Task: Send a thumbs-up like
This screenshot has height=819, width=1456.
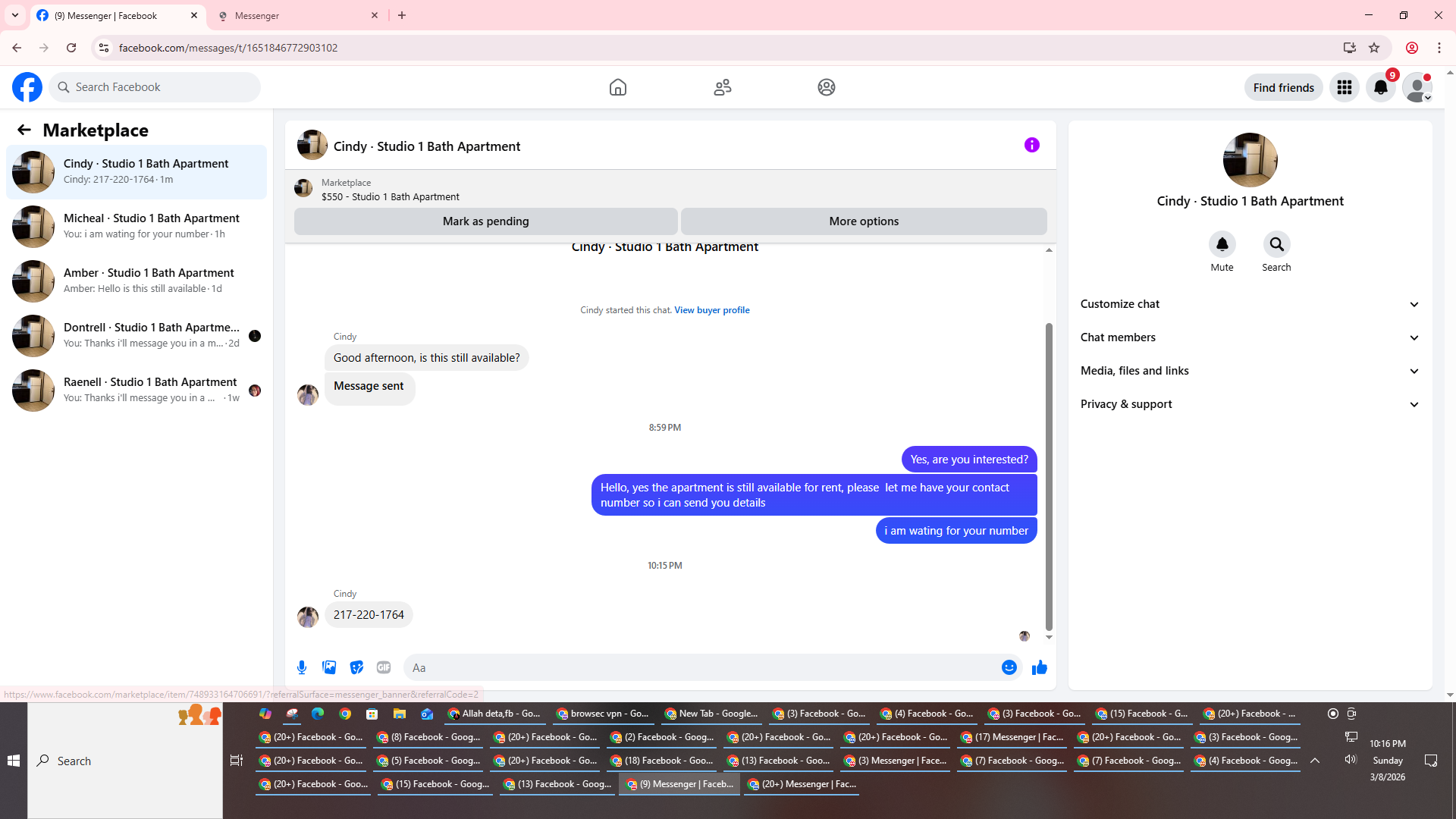Action: (x=1039, y=667)
